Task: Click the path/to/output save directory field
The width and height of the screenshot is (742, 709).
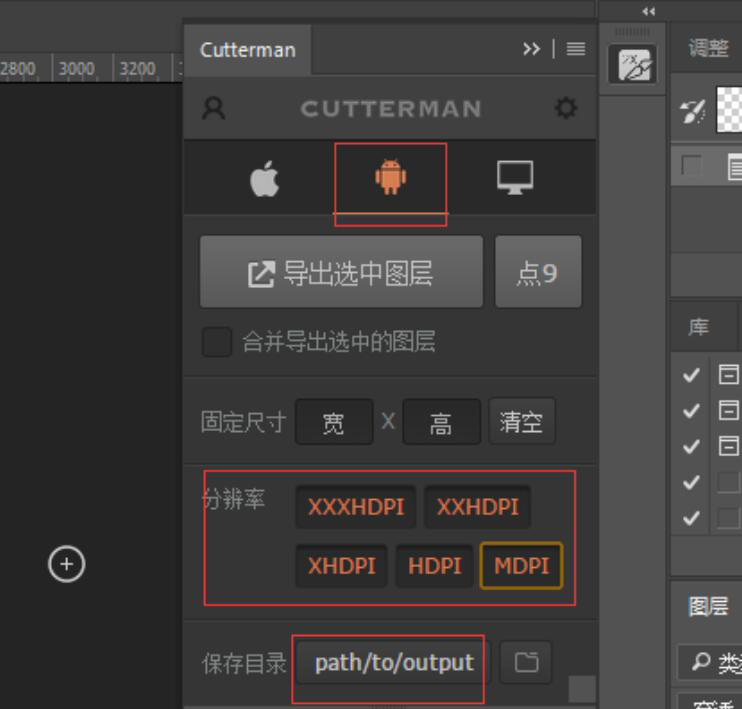Action: point(394,663)
